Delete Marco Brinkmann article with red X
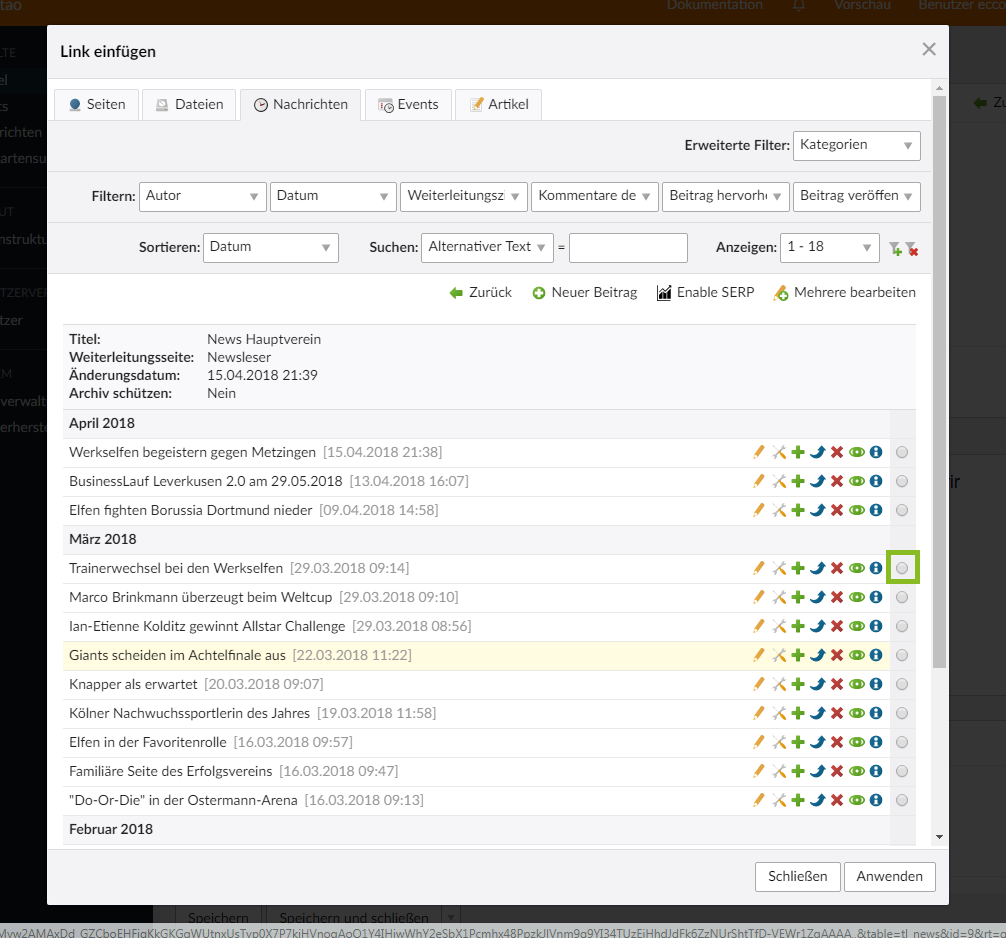 click(837, 598)
